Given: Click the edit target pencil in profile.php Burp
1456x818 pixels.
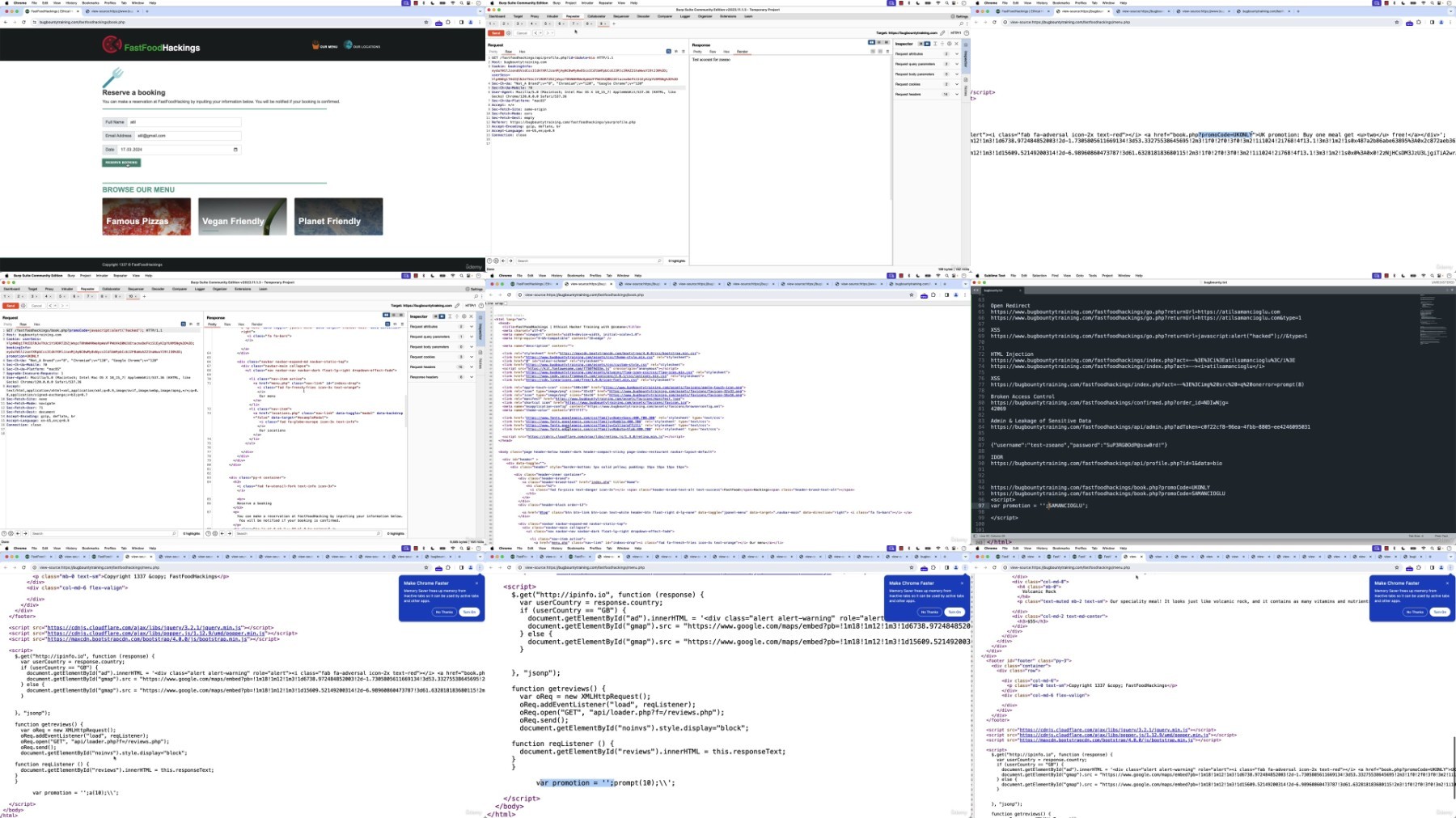Looking at the screenshot, I should coord(942,33).
